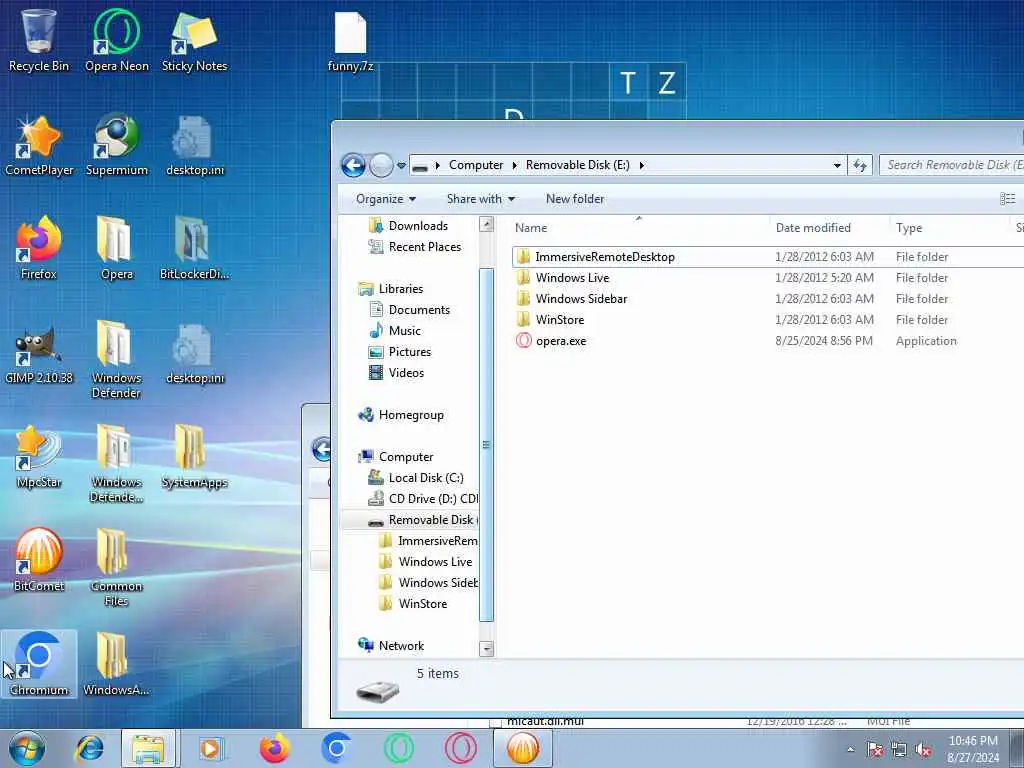The width and height of the screenshot is (1024, 768).
Task: Select the Supermium desktop icon
Action: (117, 145)
